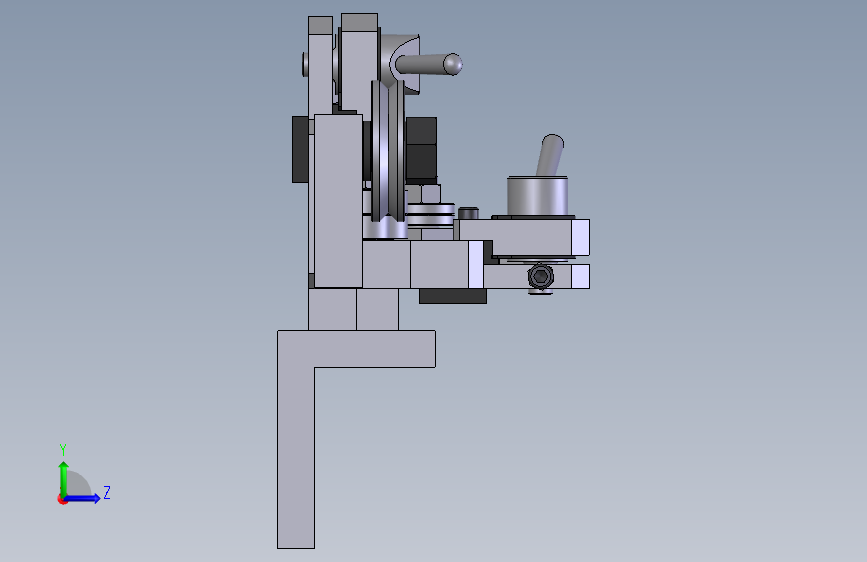This screenshot has height=562, width=867.
Task: Select the V-groove pulley wheel
Action: 388,151
